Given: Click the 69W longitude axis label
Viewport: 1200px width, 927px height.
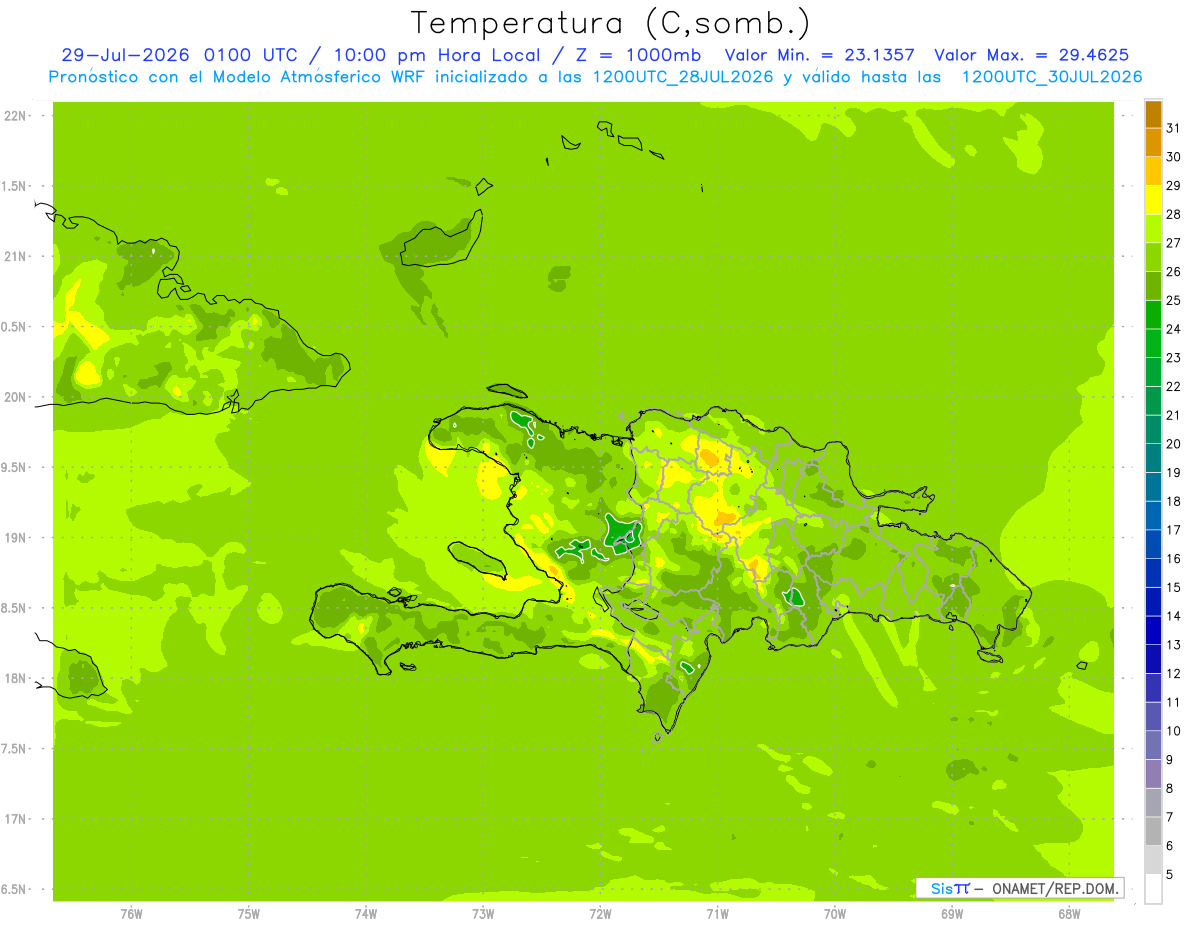Looking at the screenshot, I should 952,915.
